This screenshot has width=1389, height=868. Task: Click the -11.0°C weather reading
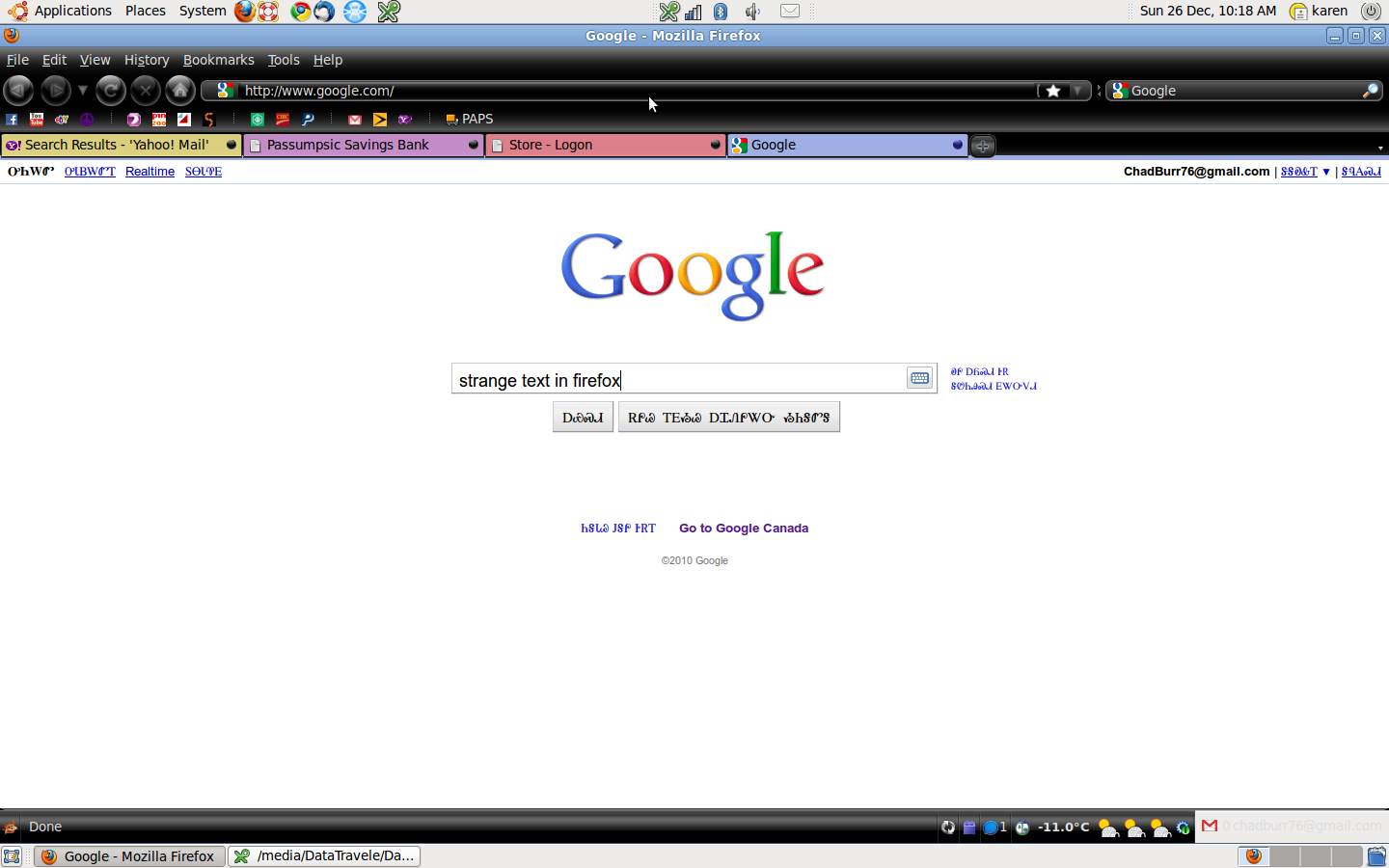click(1063, 827)
